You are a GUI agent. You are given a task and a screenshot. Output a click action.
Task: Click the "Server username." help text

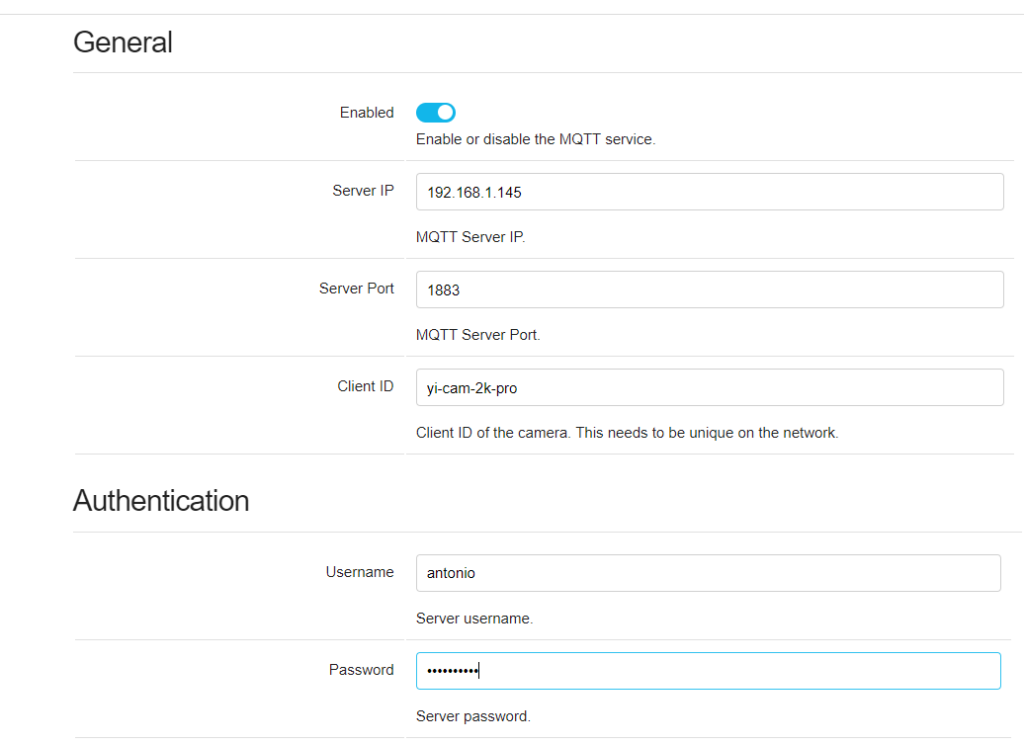click(474, 619)
